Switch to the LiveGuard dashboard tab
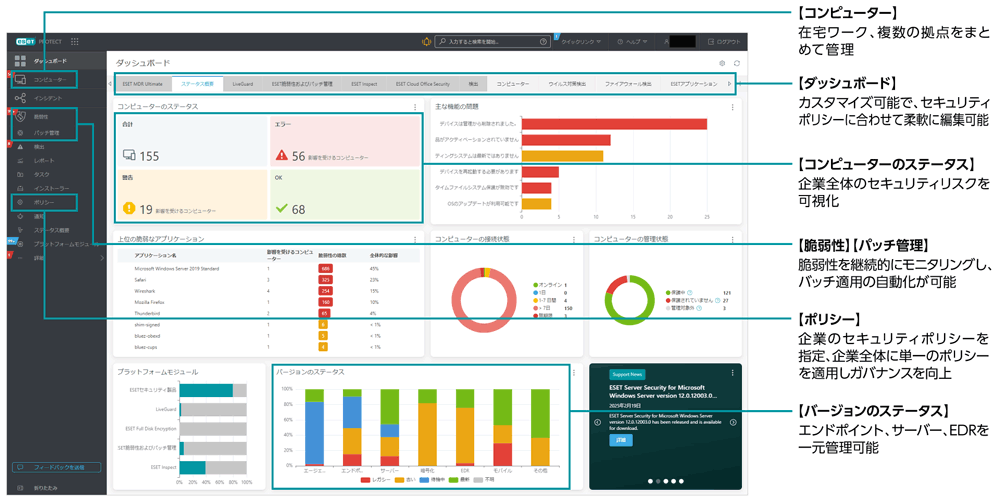The image size is (1000, 502). 242,84
